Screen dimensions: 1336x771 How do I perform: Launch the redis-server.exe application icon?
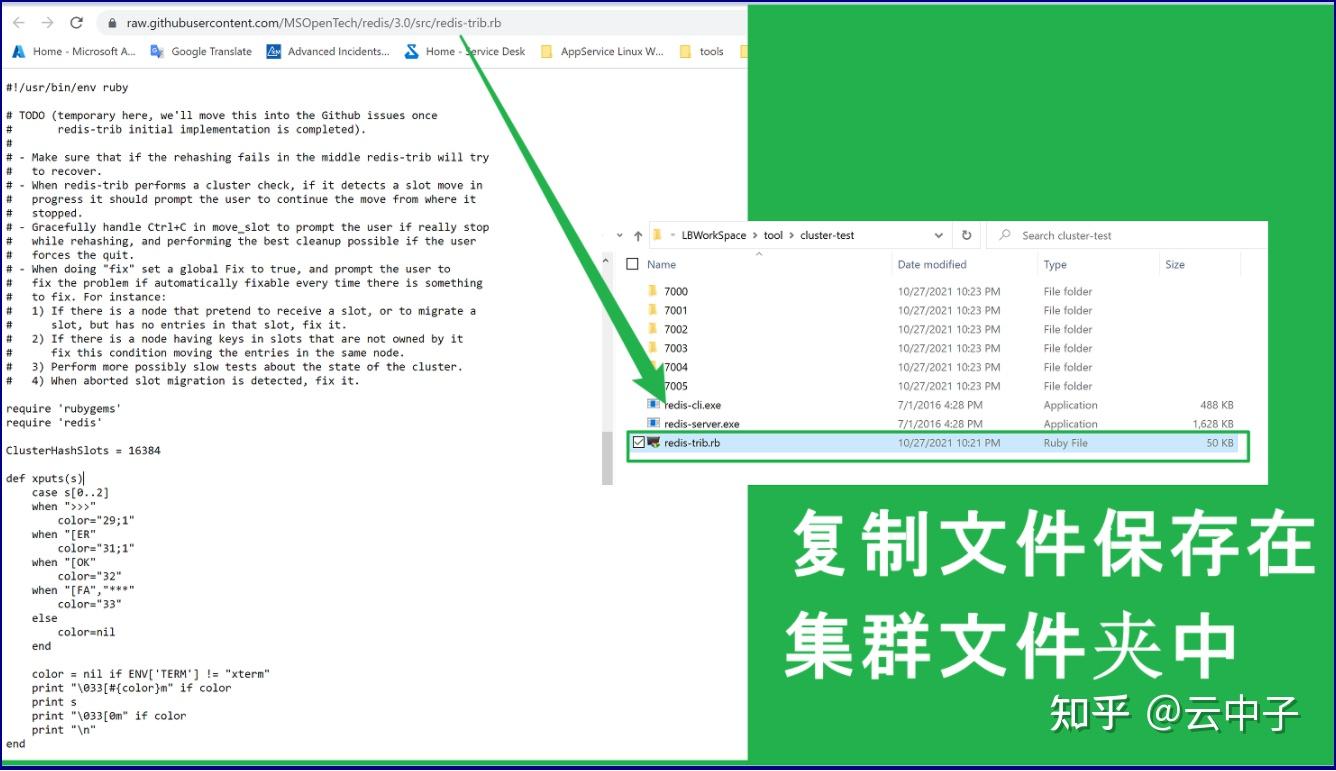click(655, 424)
